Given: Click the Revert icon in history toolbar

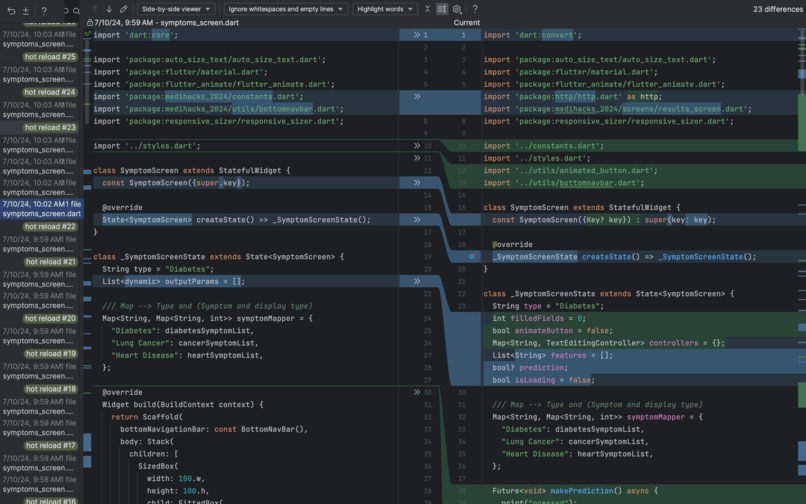Looking at the screenshot, I should click(x=11, y=10).
